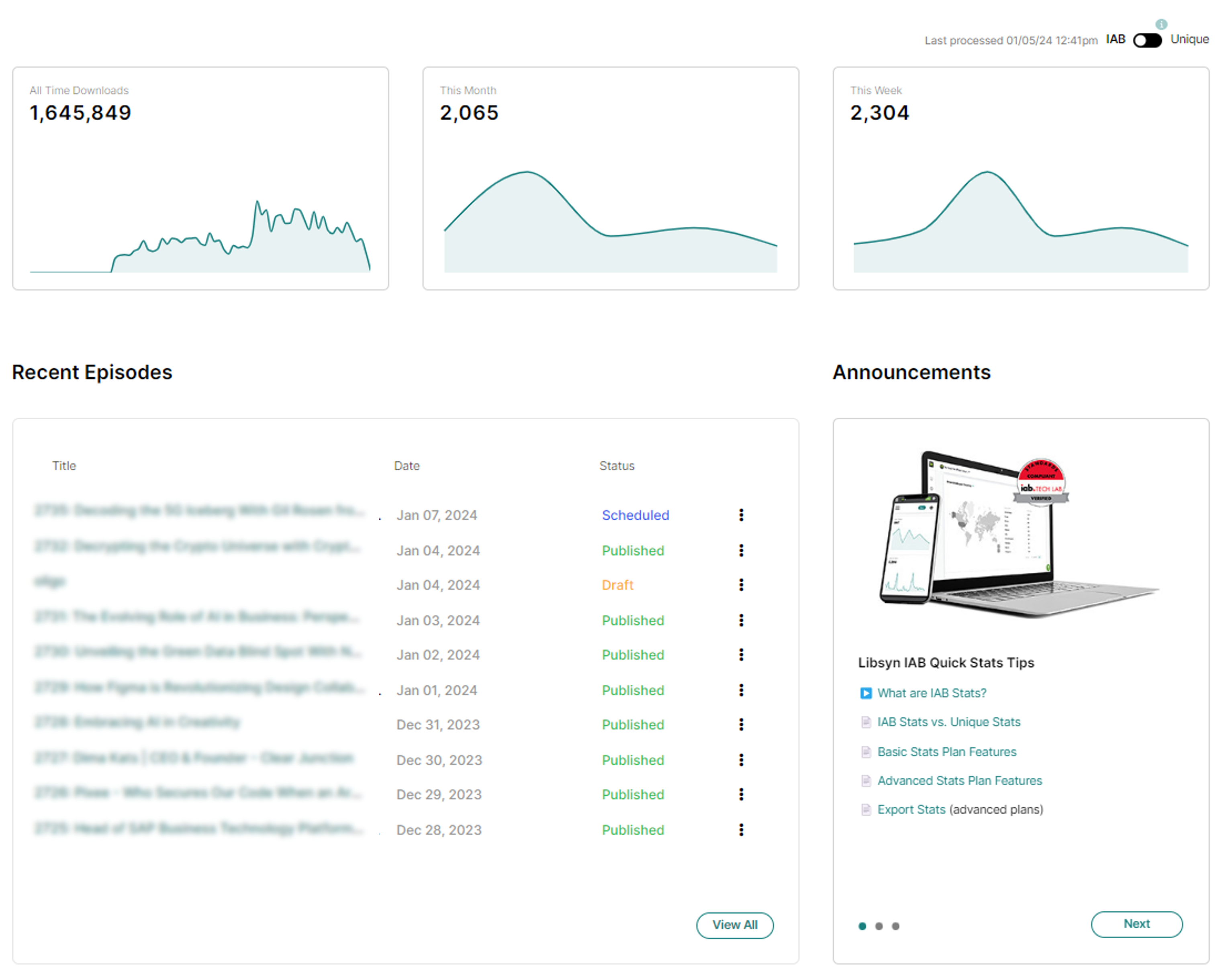Open options menu for Jan 07, 2024 episode
Screen dimensions: 1222x980
pyautogui.click(x=741, y=514)
